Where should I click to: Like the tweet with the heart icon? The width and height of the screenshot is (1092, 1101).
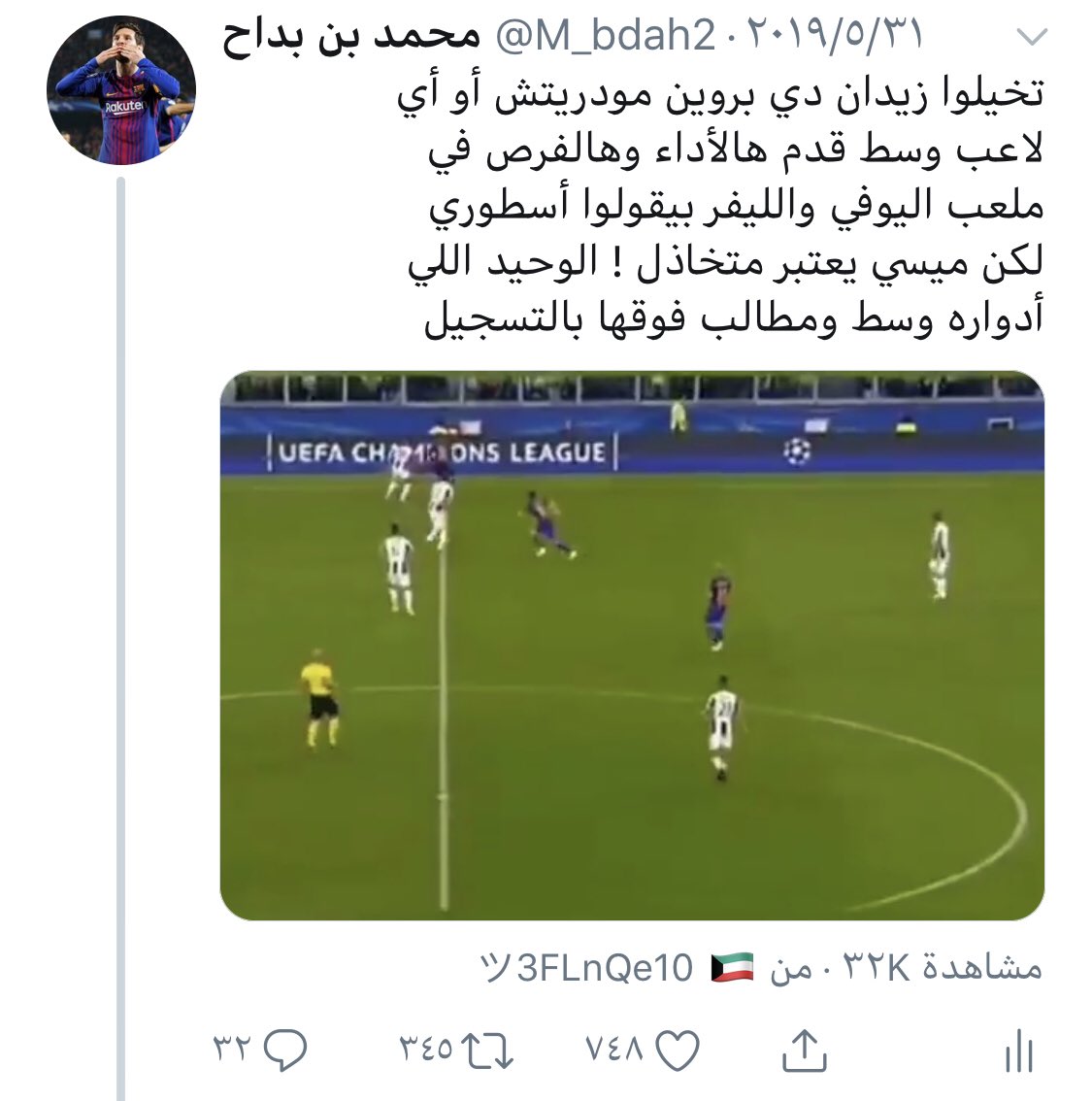pos(678,1051)
